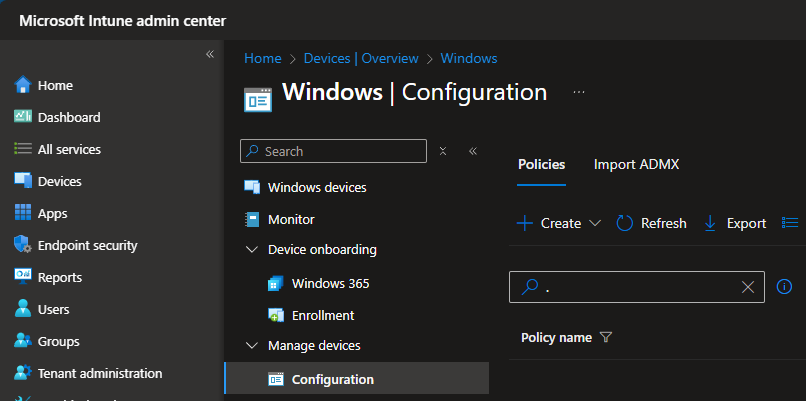Click the Endpoint security shield icon
The image size is (806, 401).
point(23,245)
